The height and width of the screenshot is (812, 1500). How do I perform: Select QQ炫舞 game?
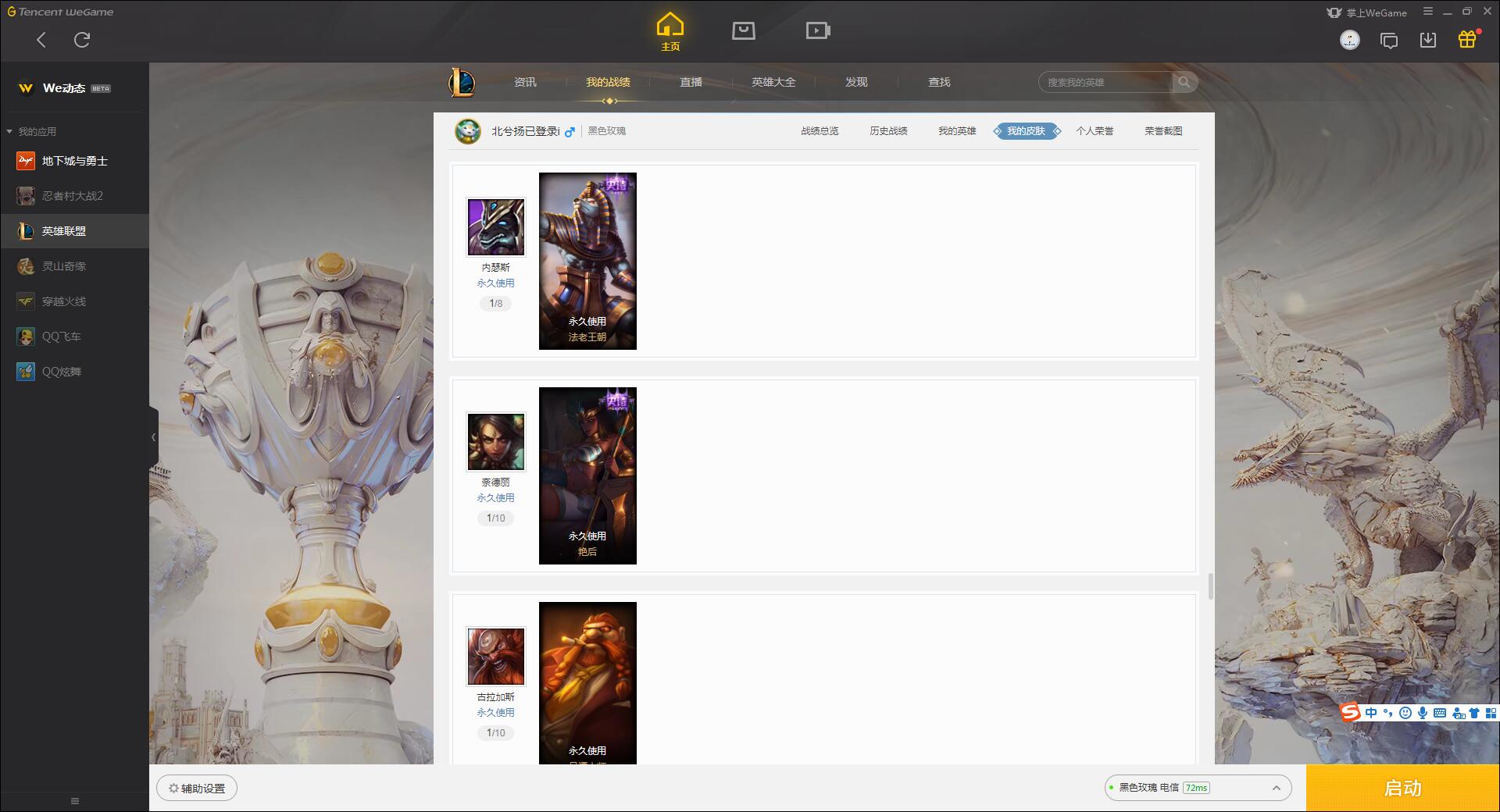tap(74, 372)
